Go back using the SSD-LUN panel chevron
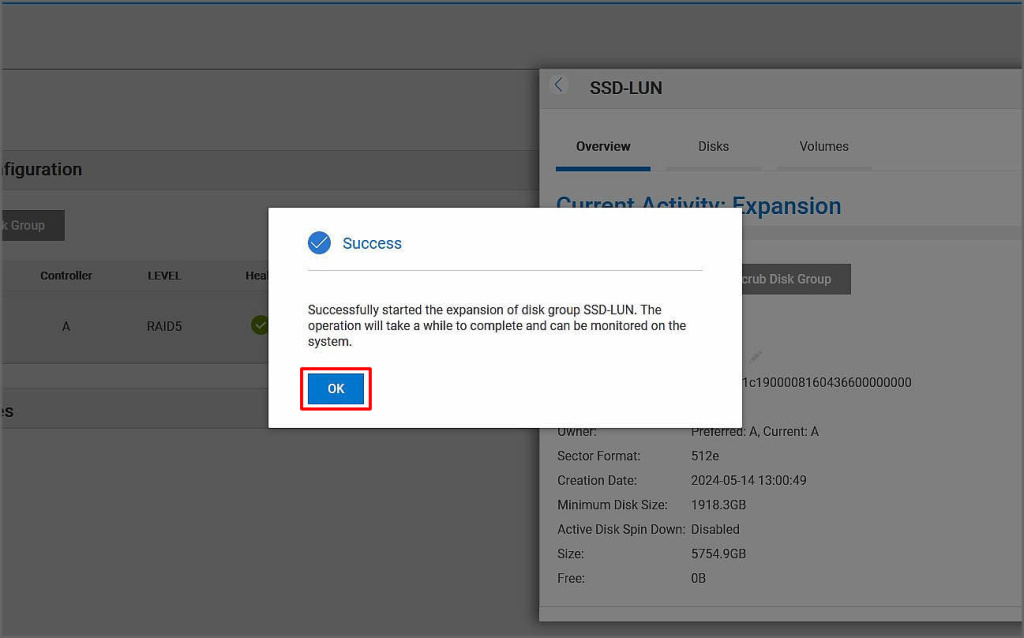Viewport: 1024px width, 638px height. pyautogui.click(x=559, y=86)
